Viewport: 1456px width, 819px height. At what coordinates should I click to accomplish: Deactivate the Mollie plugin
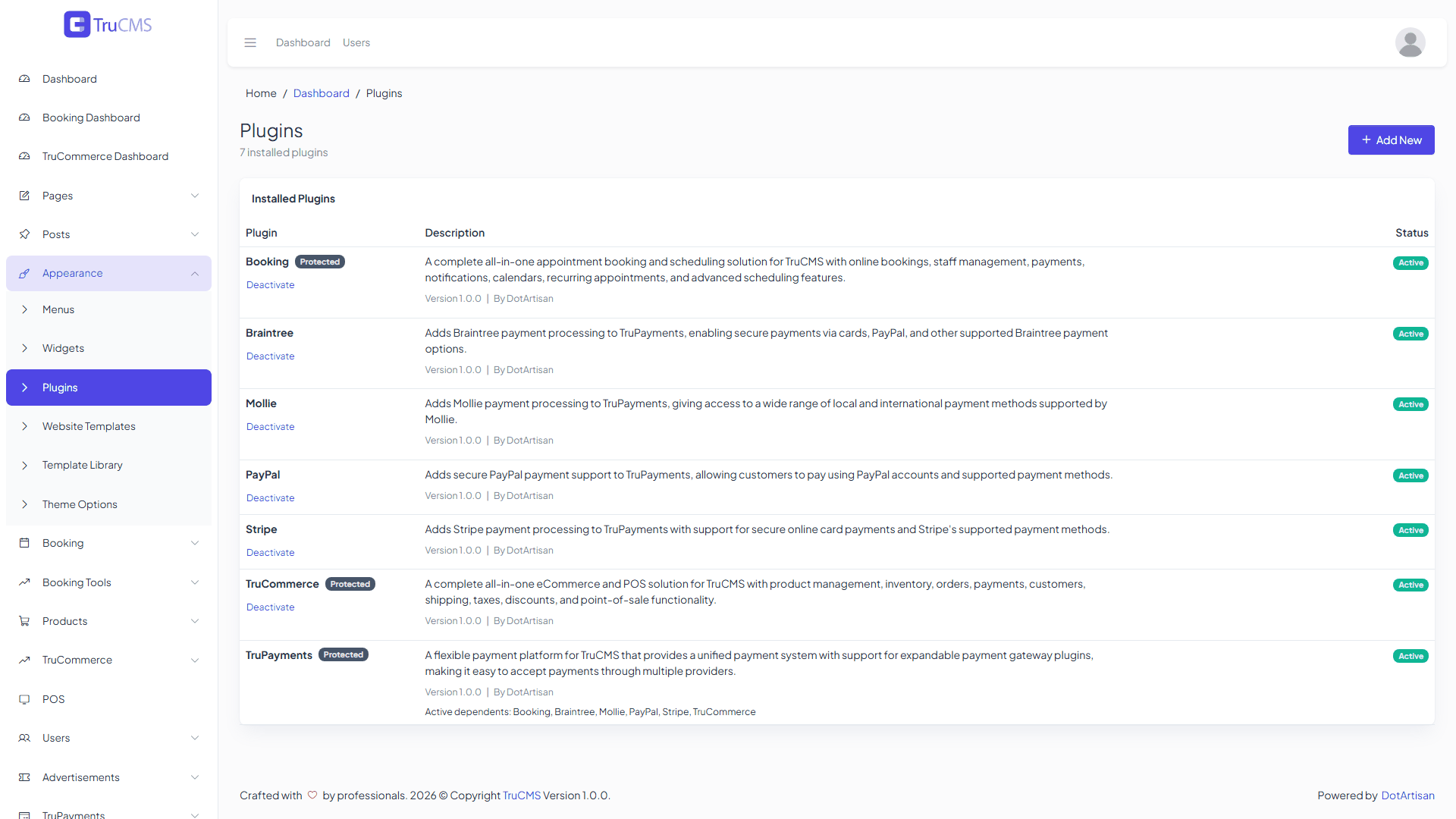click(270, 427)
